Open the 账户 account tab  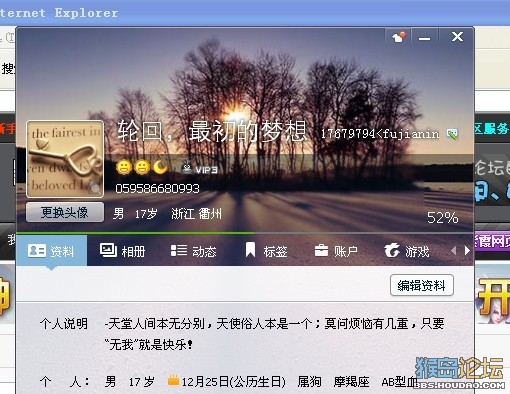point(336,251)
